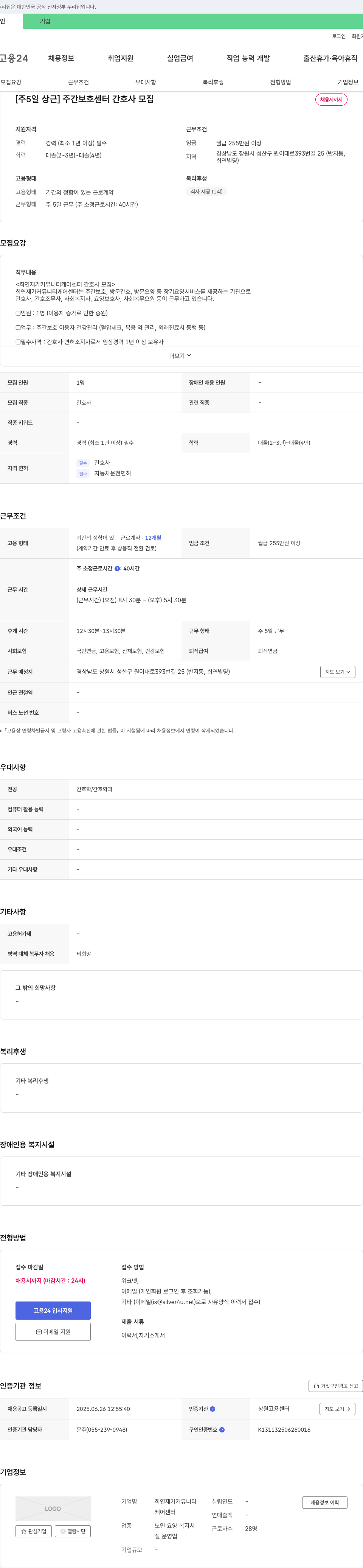Click the registration date 2025.06.26 12:55:40

coord(103,1409)
